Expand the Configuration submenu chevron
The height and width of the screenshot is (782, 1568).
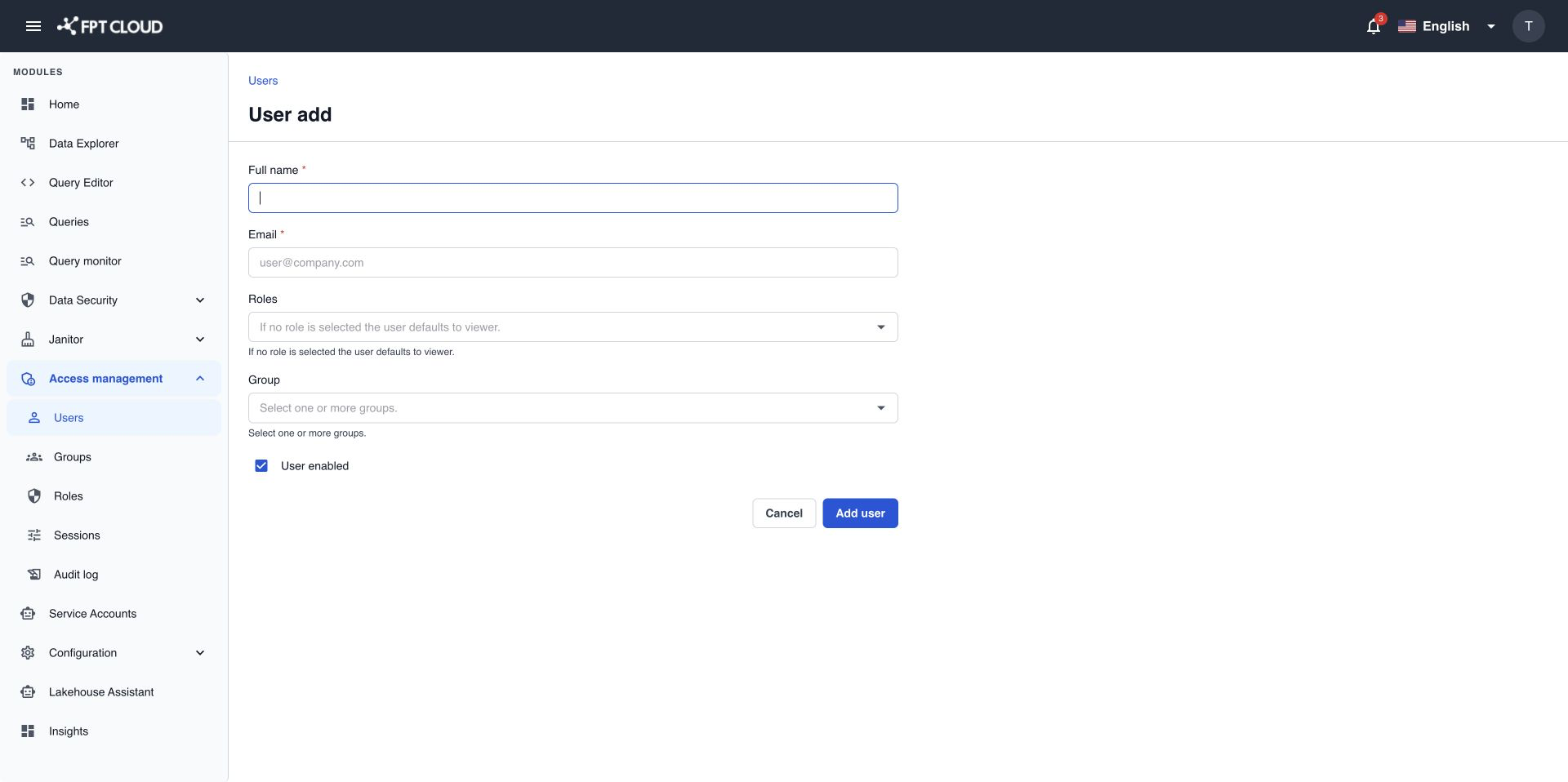(x=200, y=653)
